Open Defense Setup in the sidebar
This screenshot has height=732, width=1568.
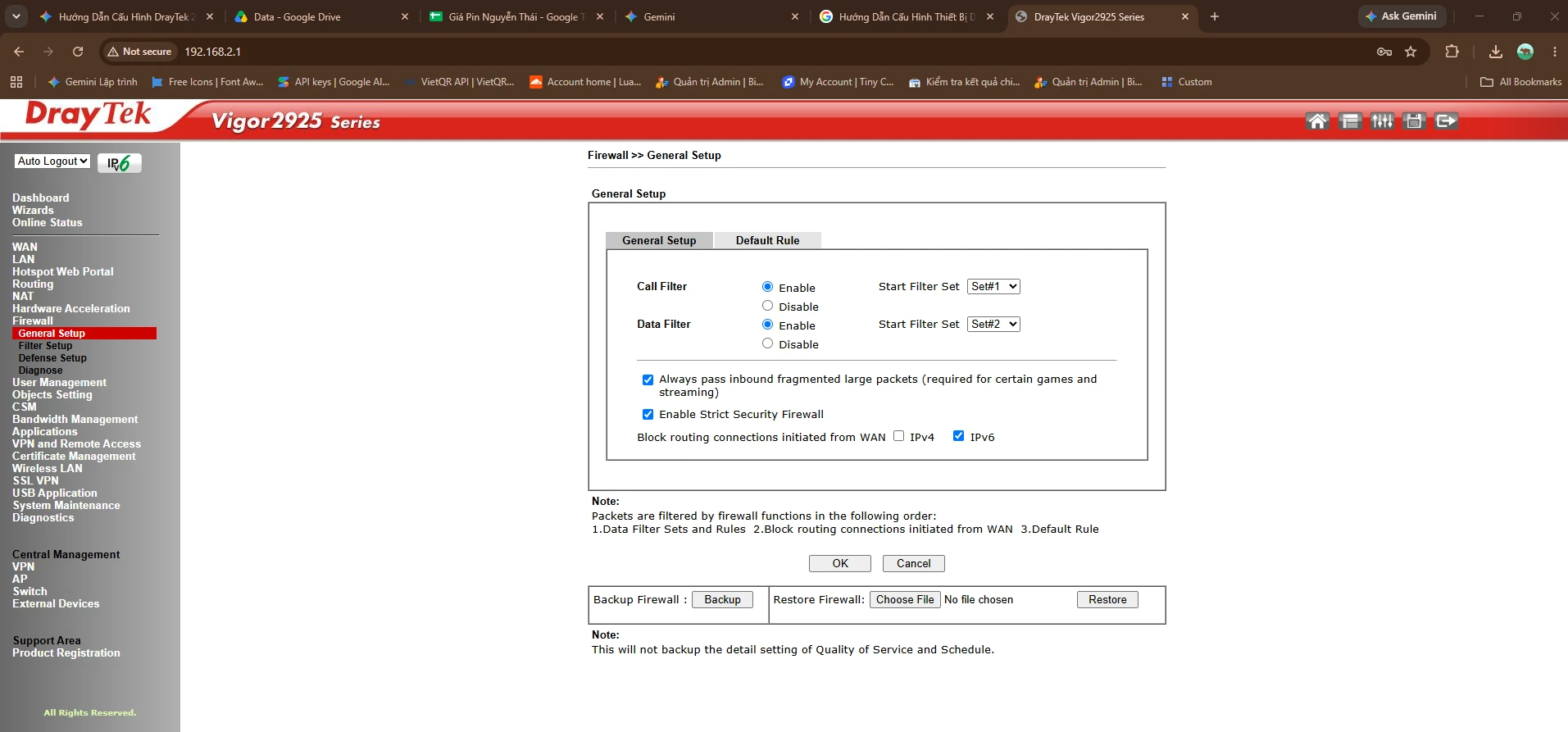tap(52, 358)
